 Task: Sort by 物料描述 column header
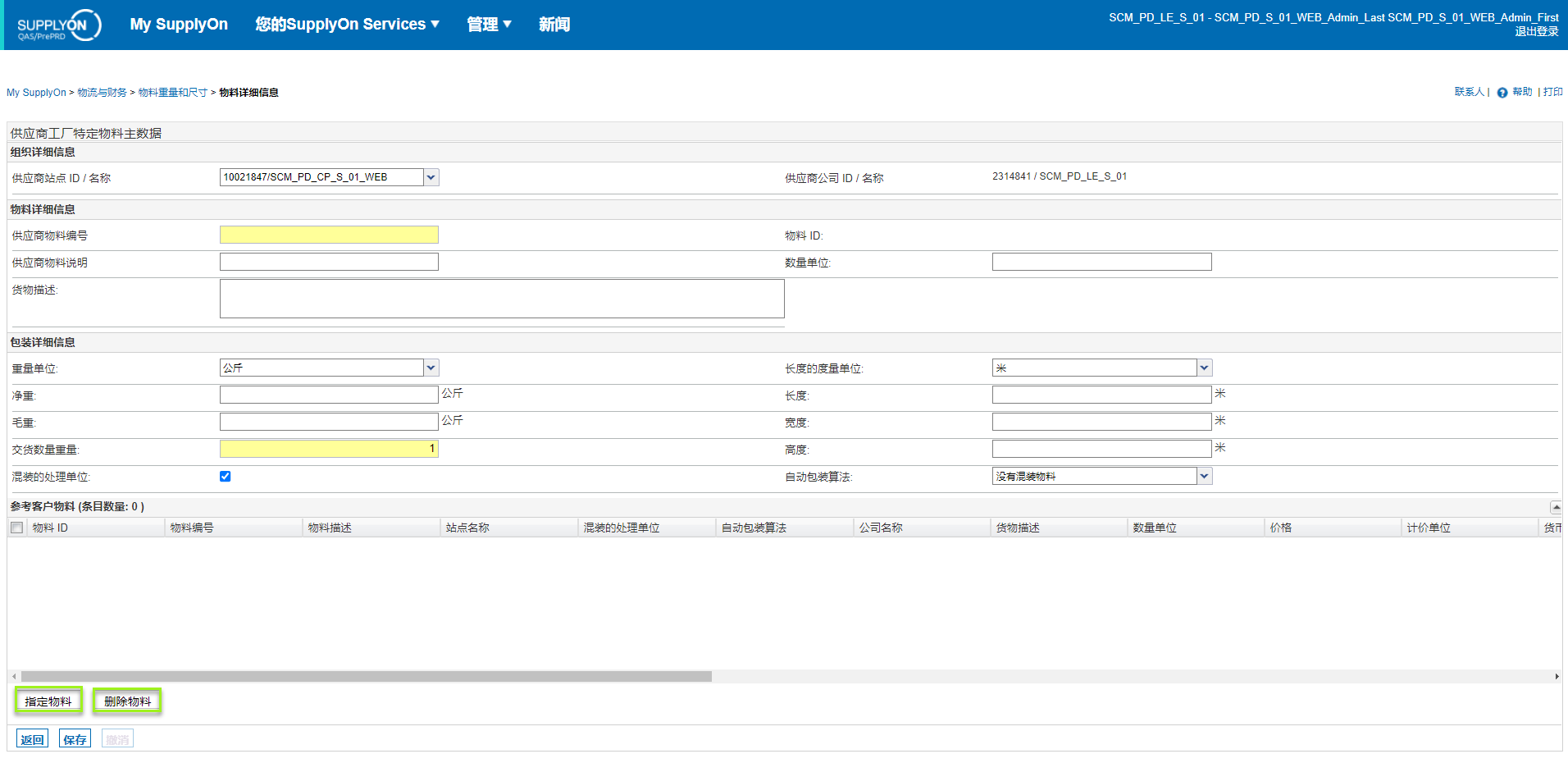(x=371, y=528)
